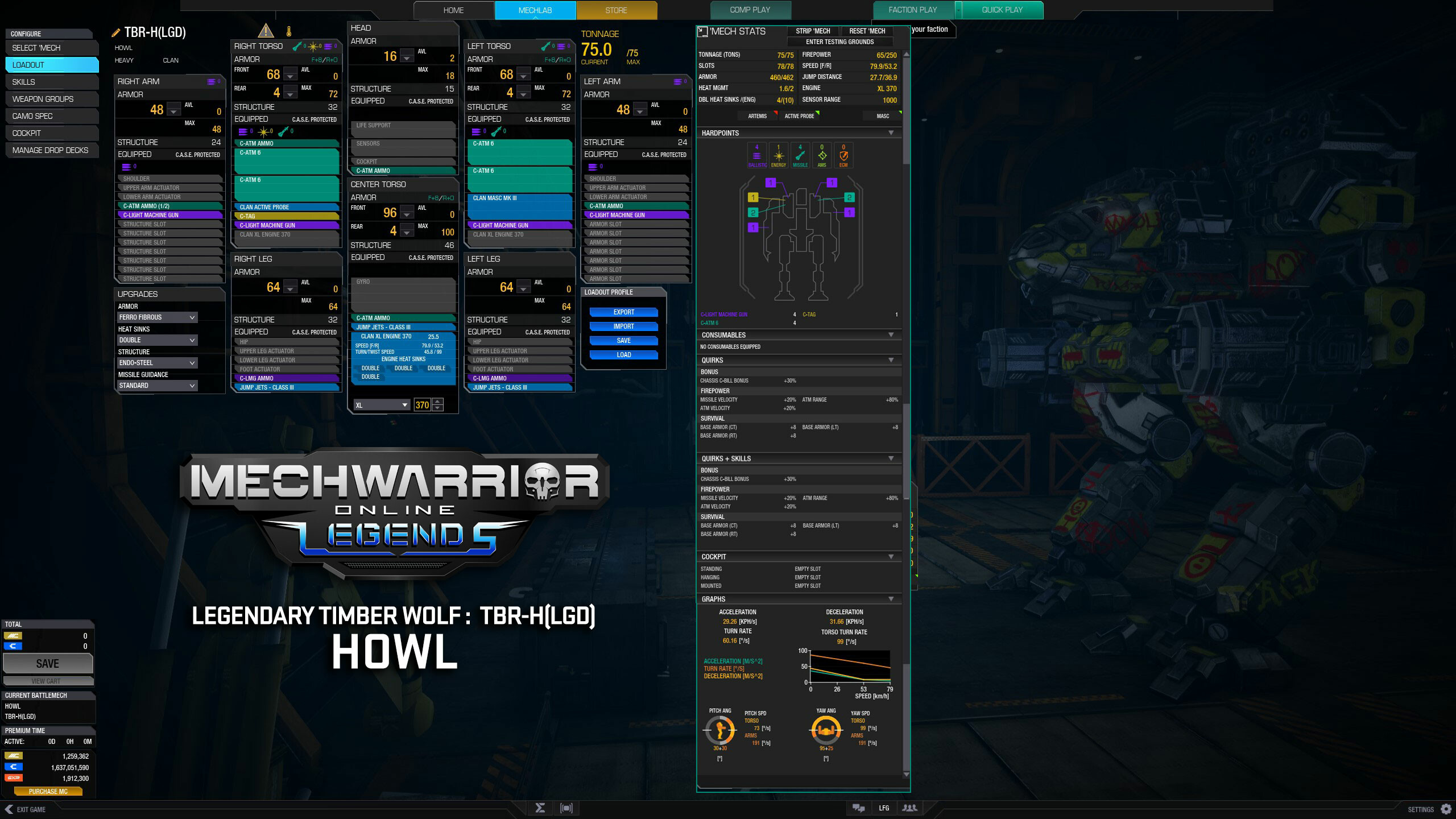This screenshot has width=1456, height=819.
Task: Open Settings via the gear icon
Action: click(x=1447, y=808)
